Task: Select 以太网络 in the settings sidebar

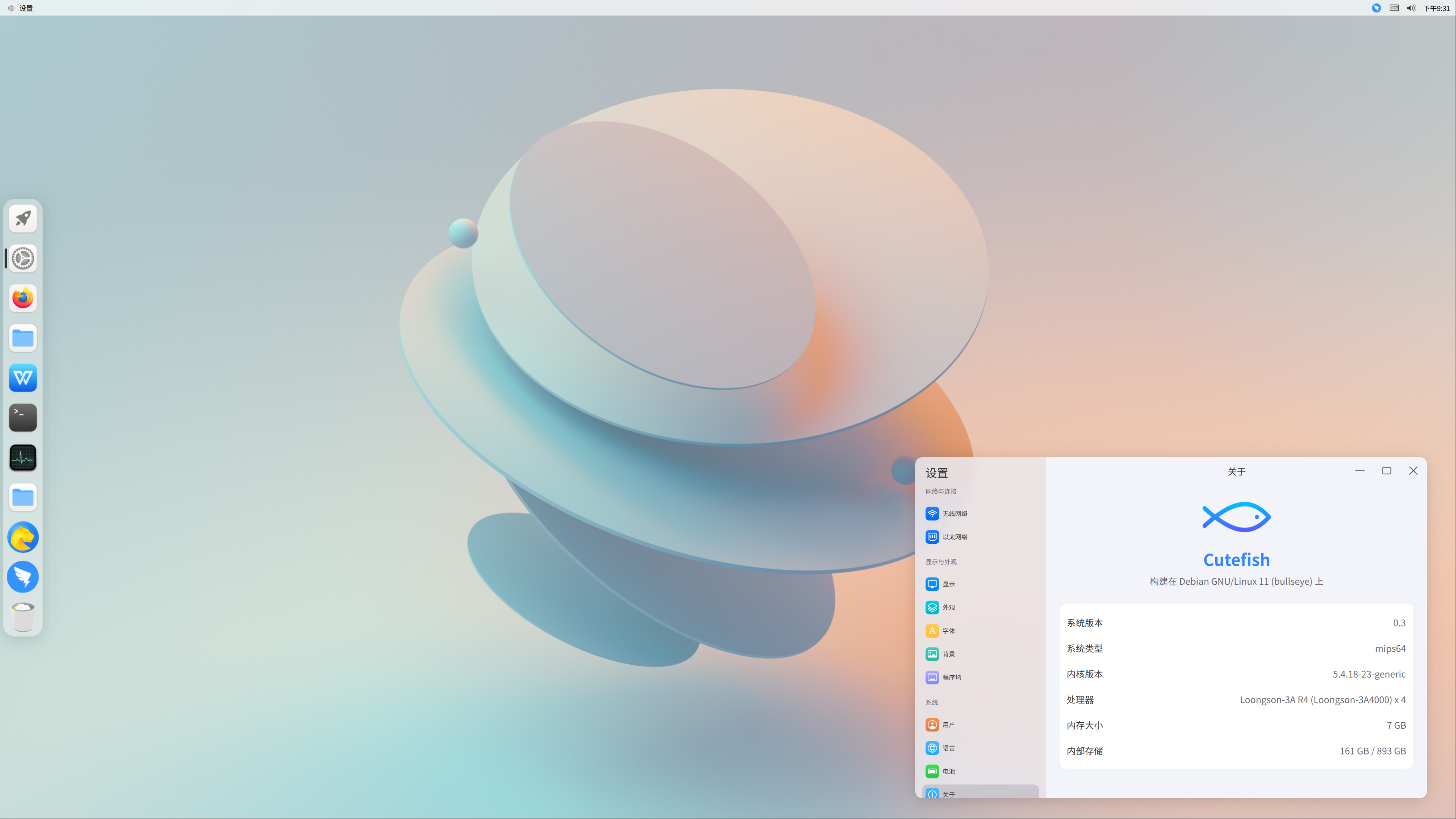Action: [x=980, y=537]
